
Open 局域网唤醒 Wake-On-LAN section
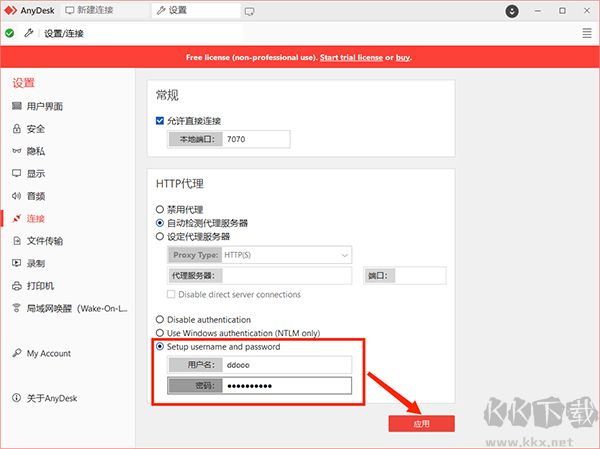(77, 309)
